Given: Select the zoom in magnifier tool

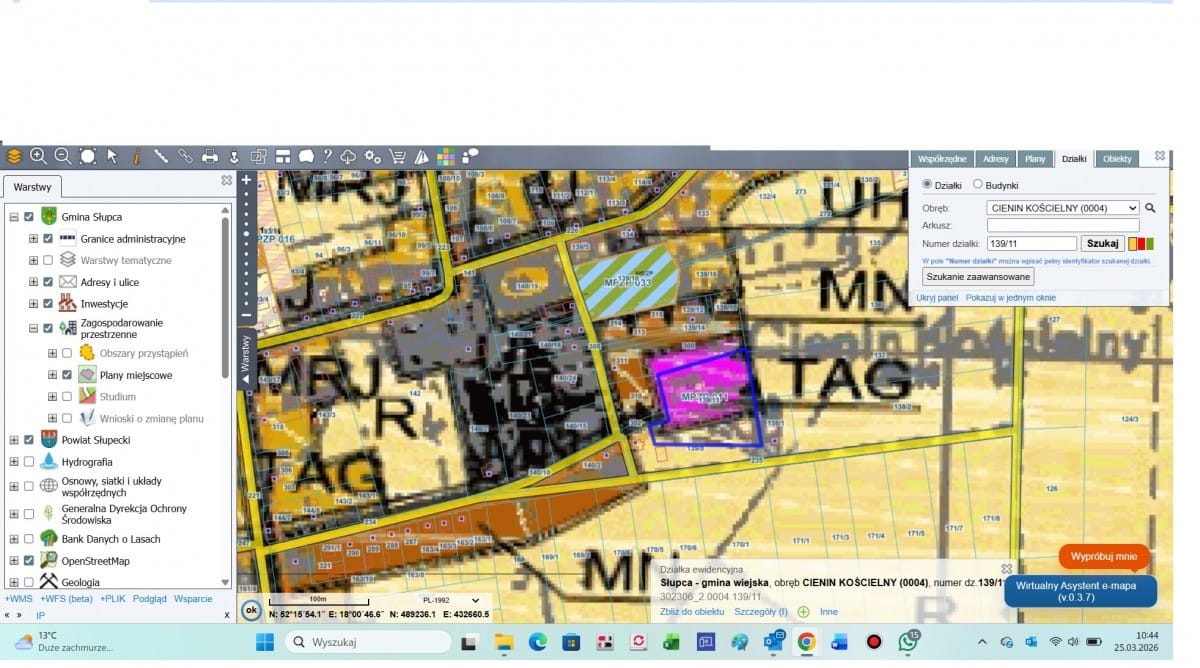Looking at the screenshot, I should pyautogui.click(x=38, y=156).
